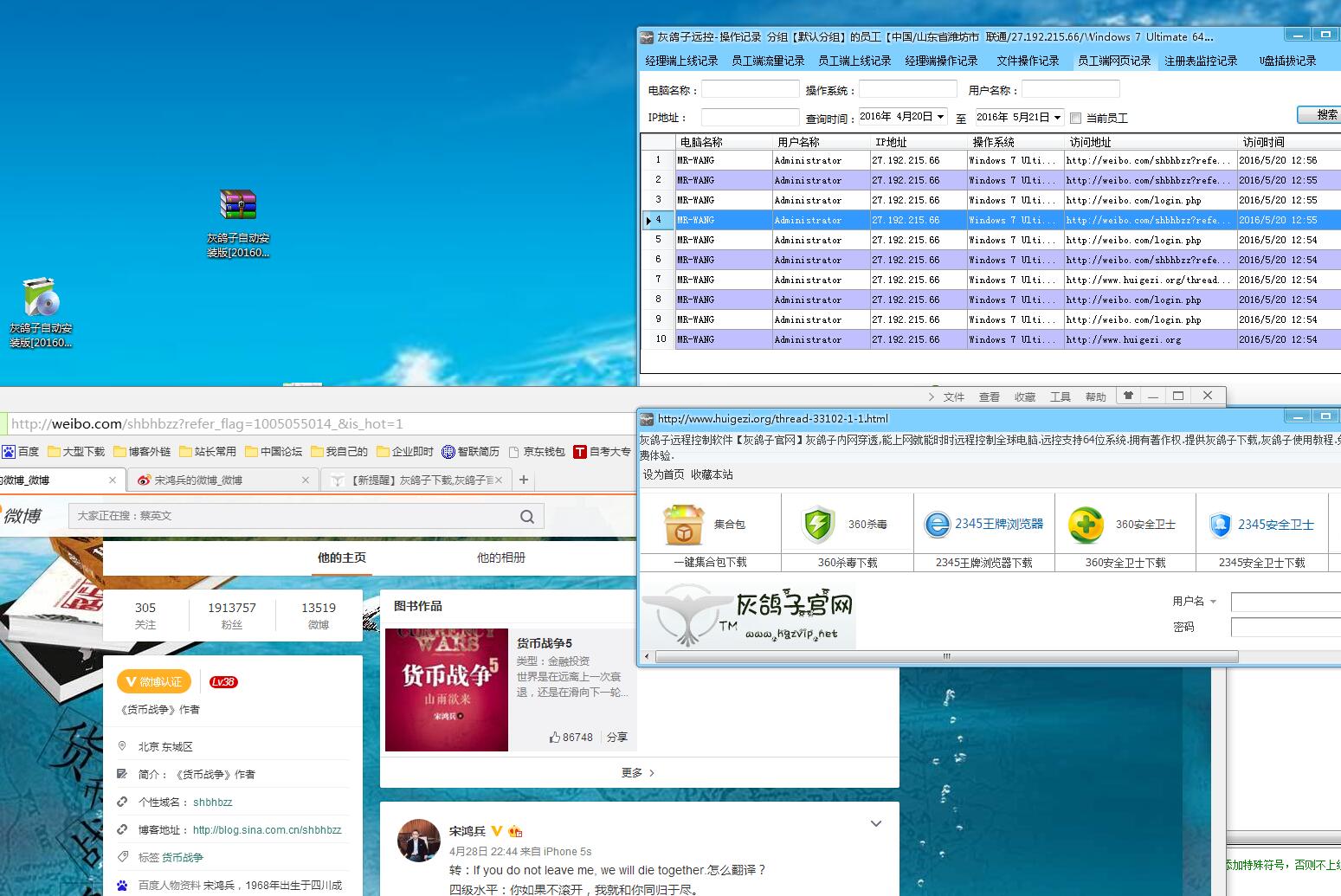The image size is (1341, 896).
Task: Click the 2345王牌浏览器 browser icon
Action: (x=937, y=525)
